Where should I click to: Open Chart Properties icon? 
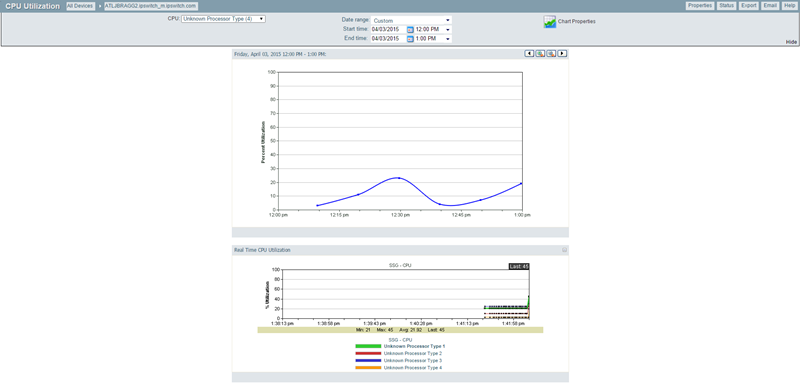click(549, 22)
